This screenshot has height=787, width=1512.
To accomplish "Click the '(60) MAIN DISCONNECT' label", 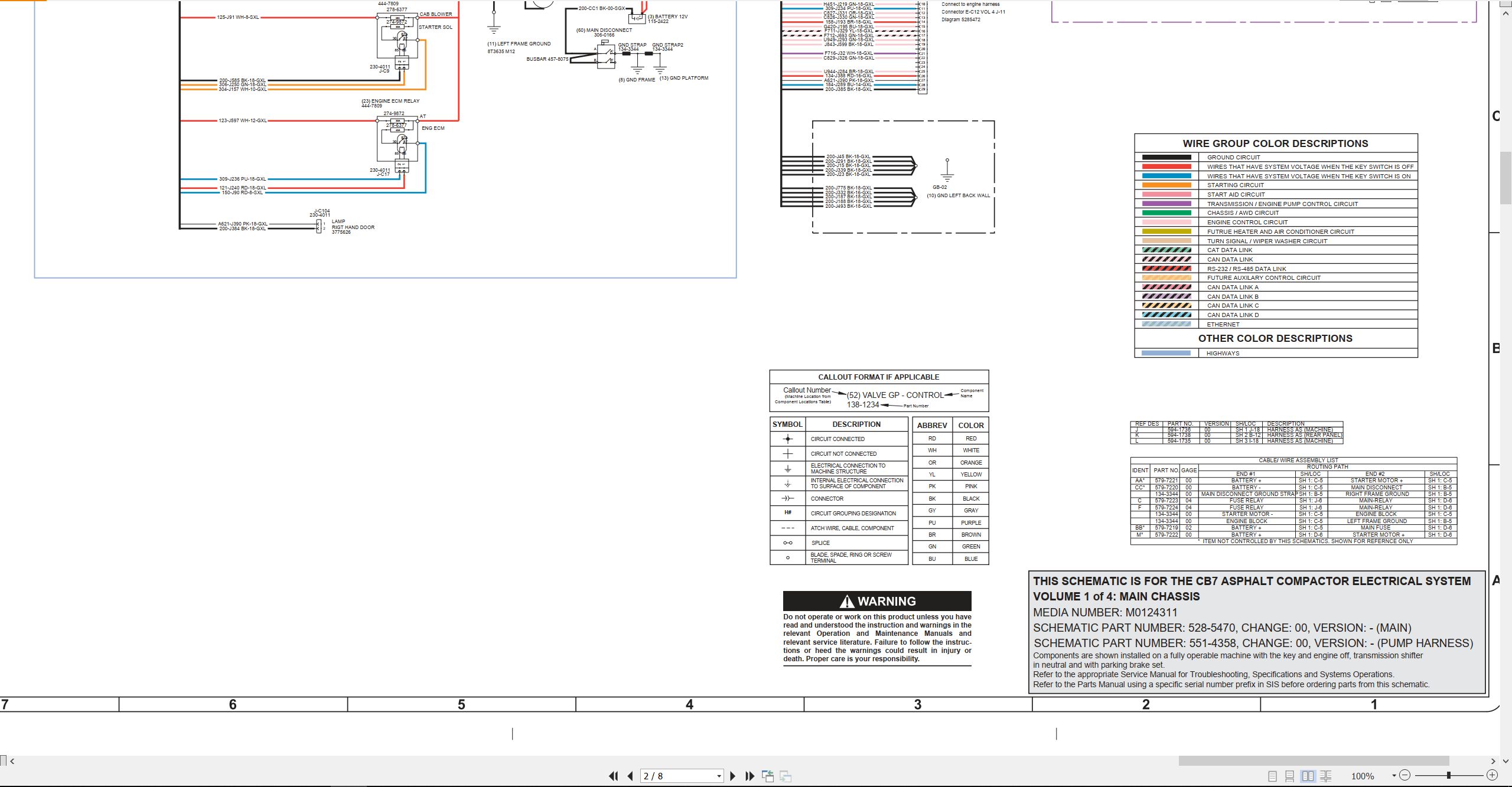I will pos(604,30).
